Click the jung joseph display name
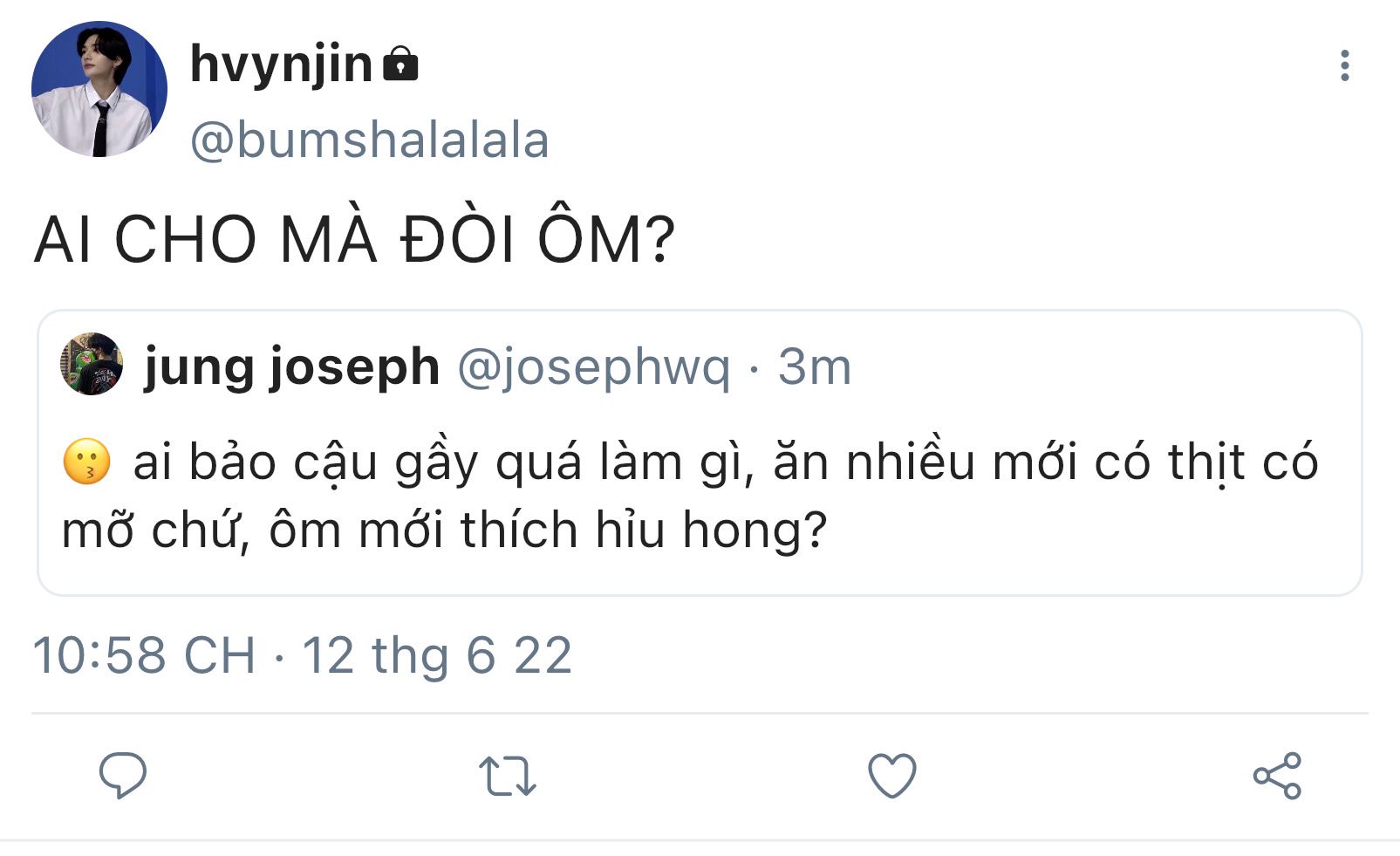The height and width of the screenshot is (856, 1400). 291,366
